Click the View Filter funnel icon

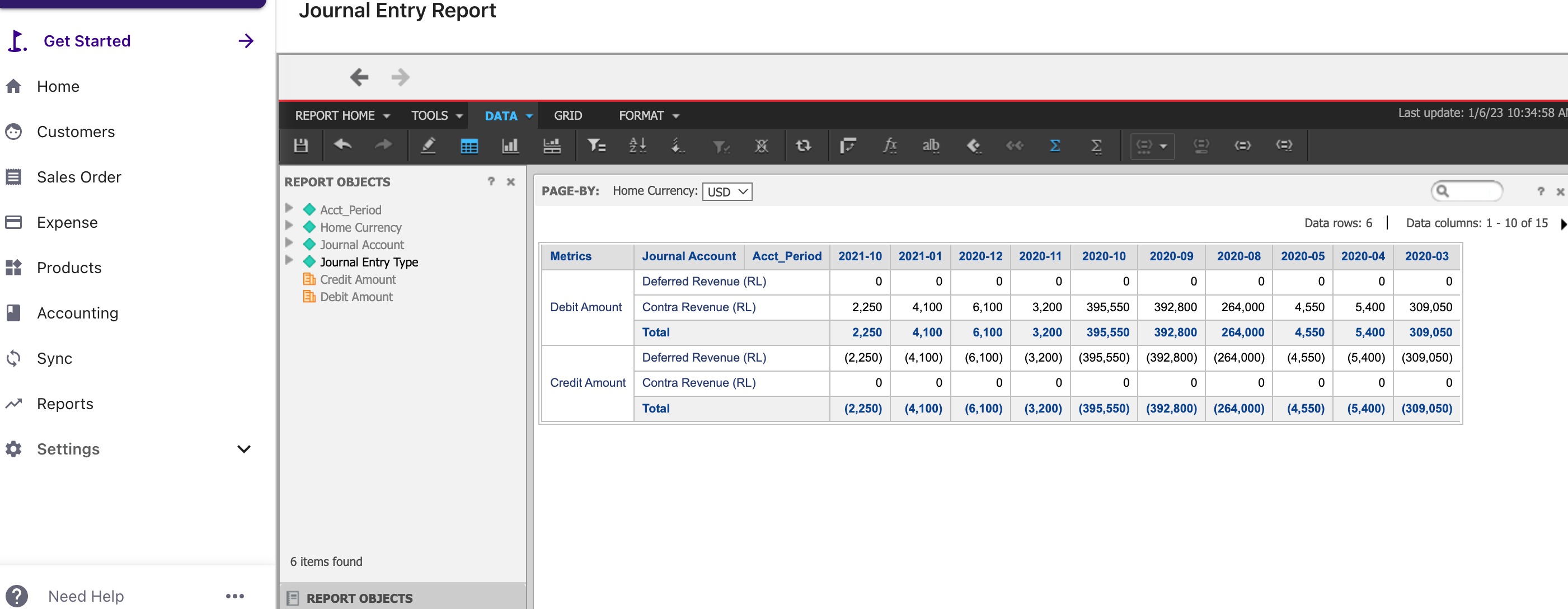coord(595,146)
